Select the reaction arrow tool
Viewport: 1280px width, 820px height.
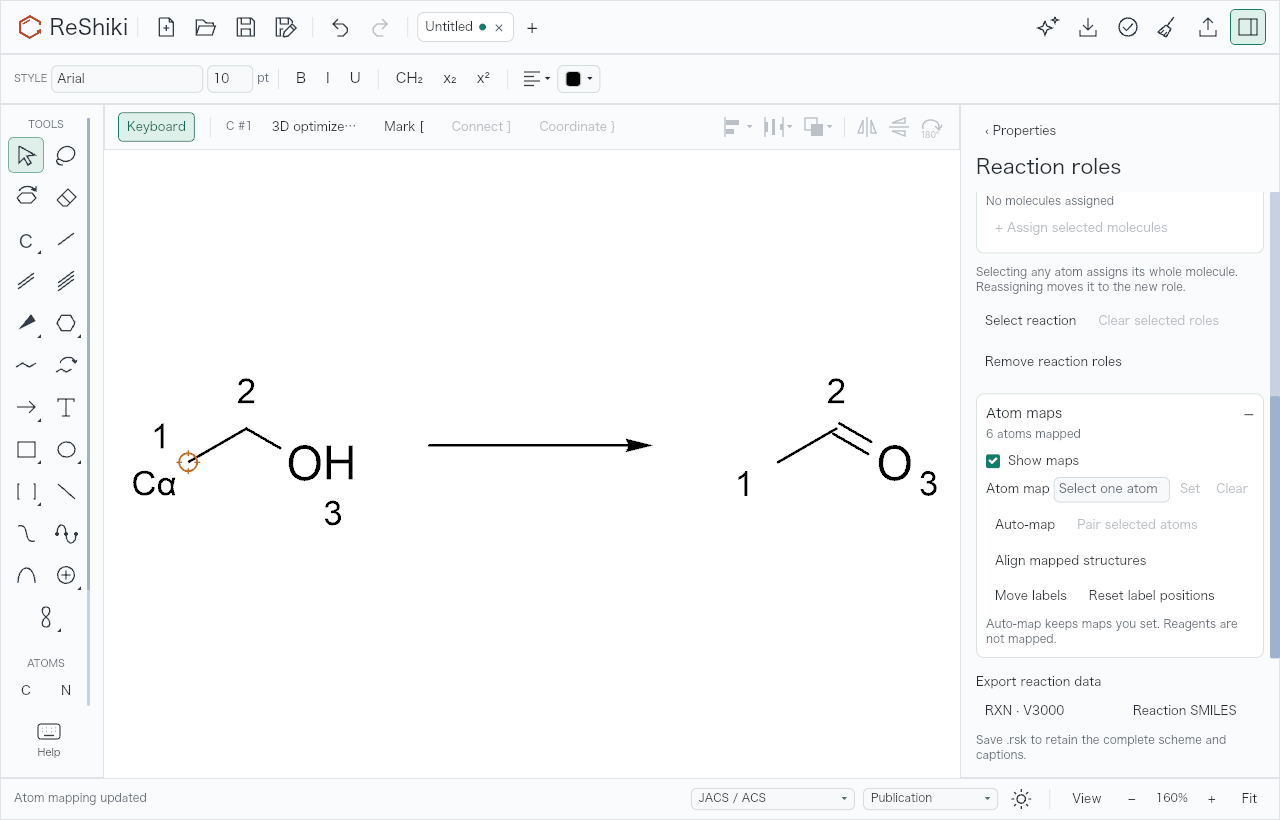click(x=26, y=407)
